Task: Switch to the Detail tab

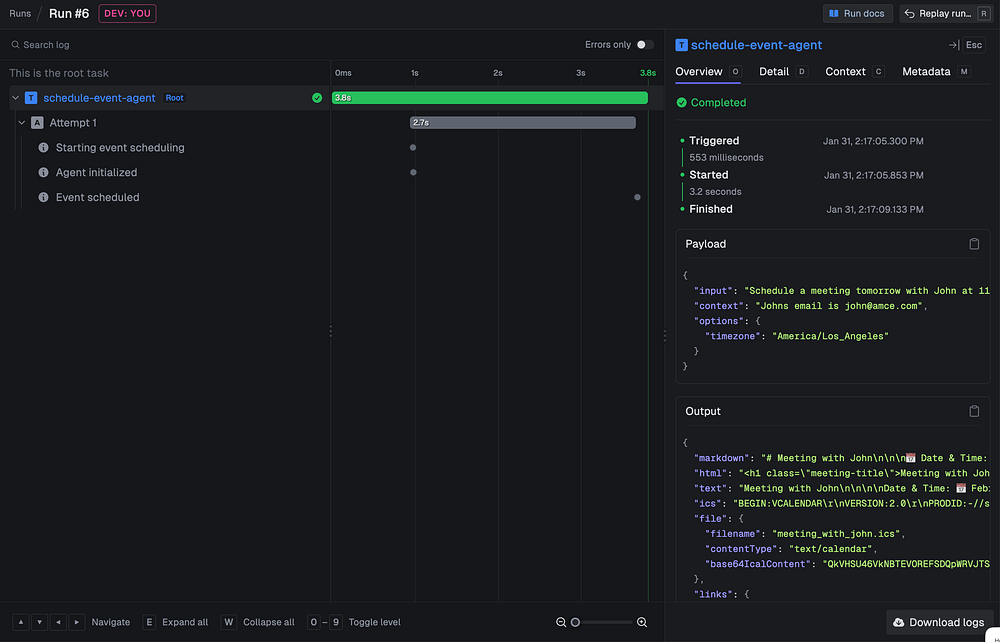Action: 773,72
